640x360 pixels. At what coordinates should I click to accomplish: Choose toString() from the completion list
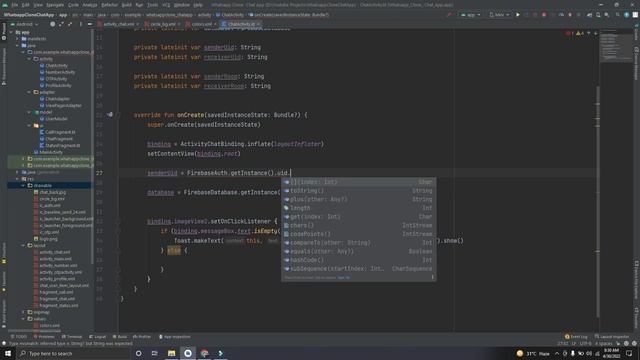pos(358,191)
